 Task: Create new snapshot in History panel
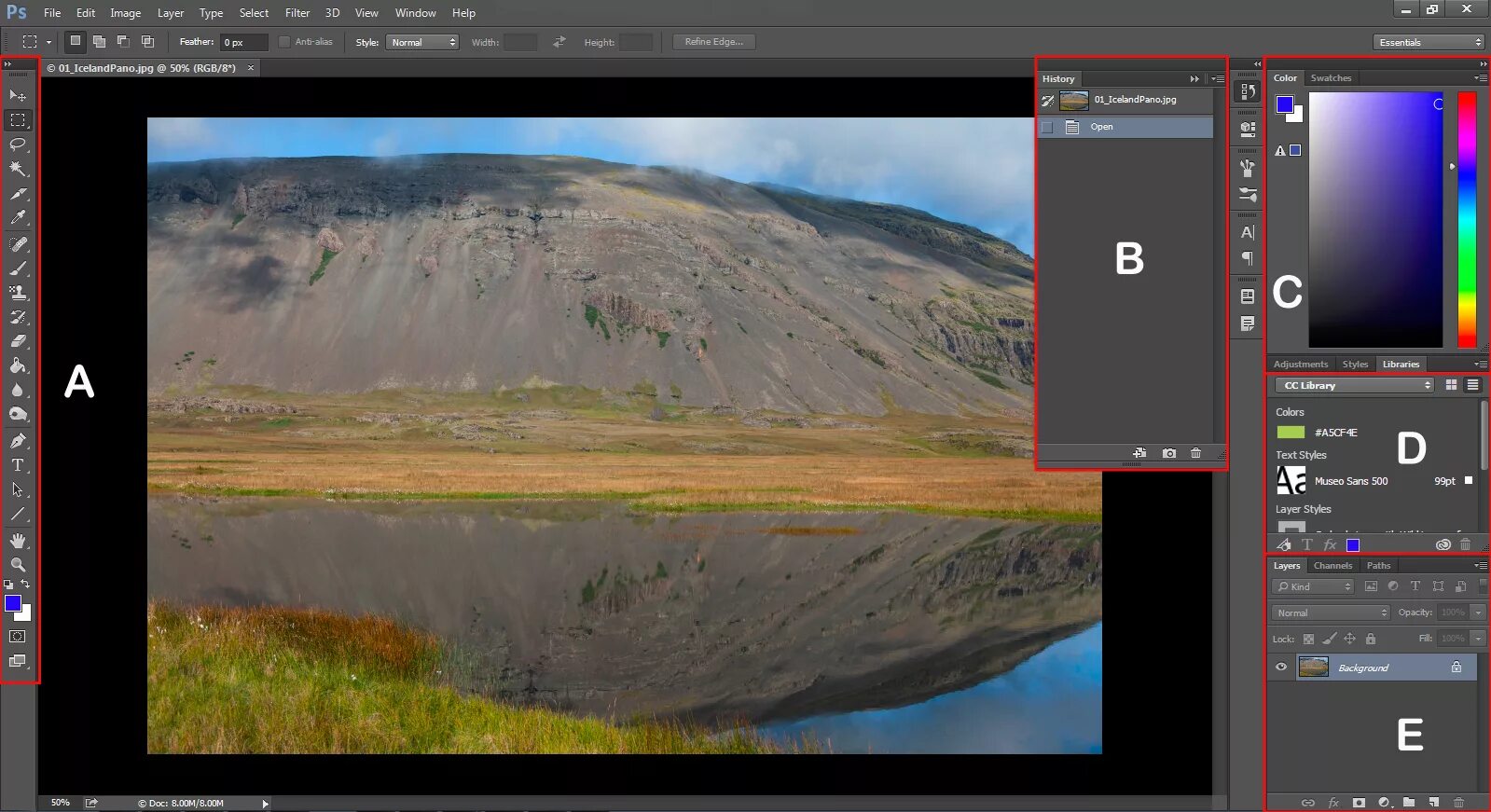point(1169,453)
